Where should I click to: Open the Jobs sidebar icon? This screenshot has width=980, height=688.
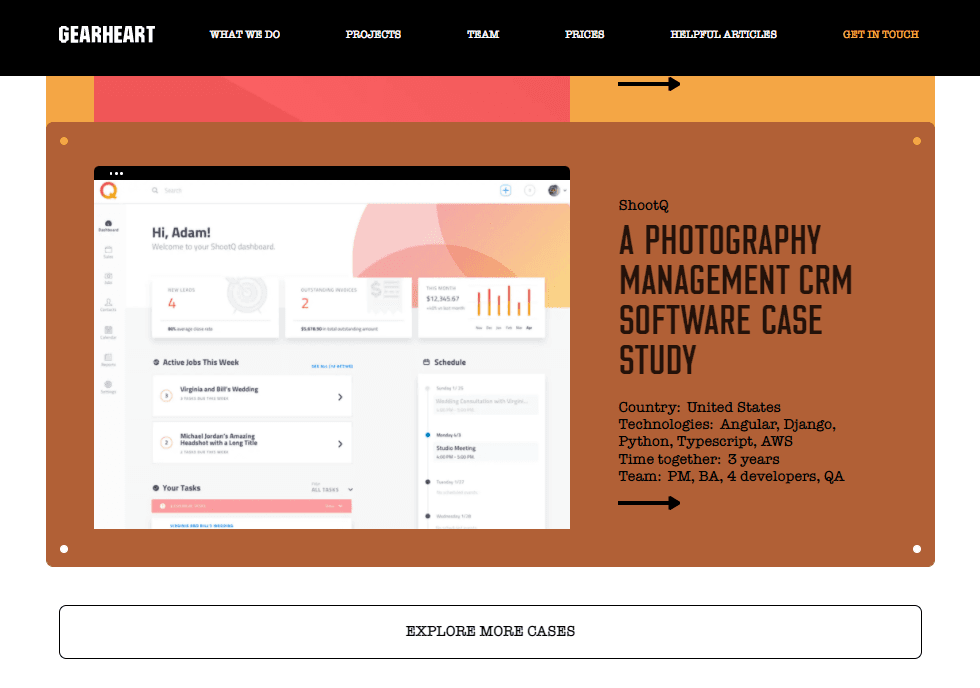point(108,279)
